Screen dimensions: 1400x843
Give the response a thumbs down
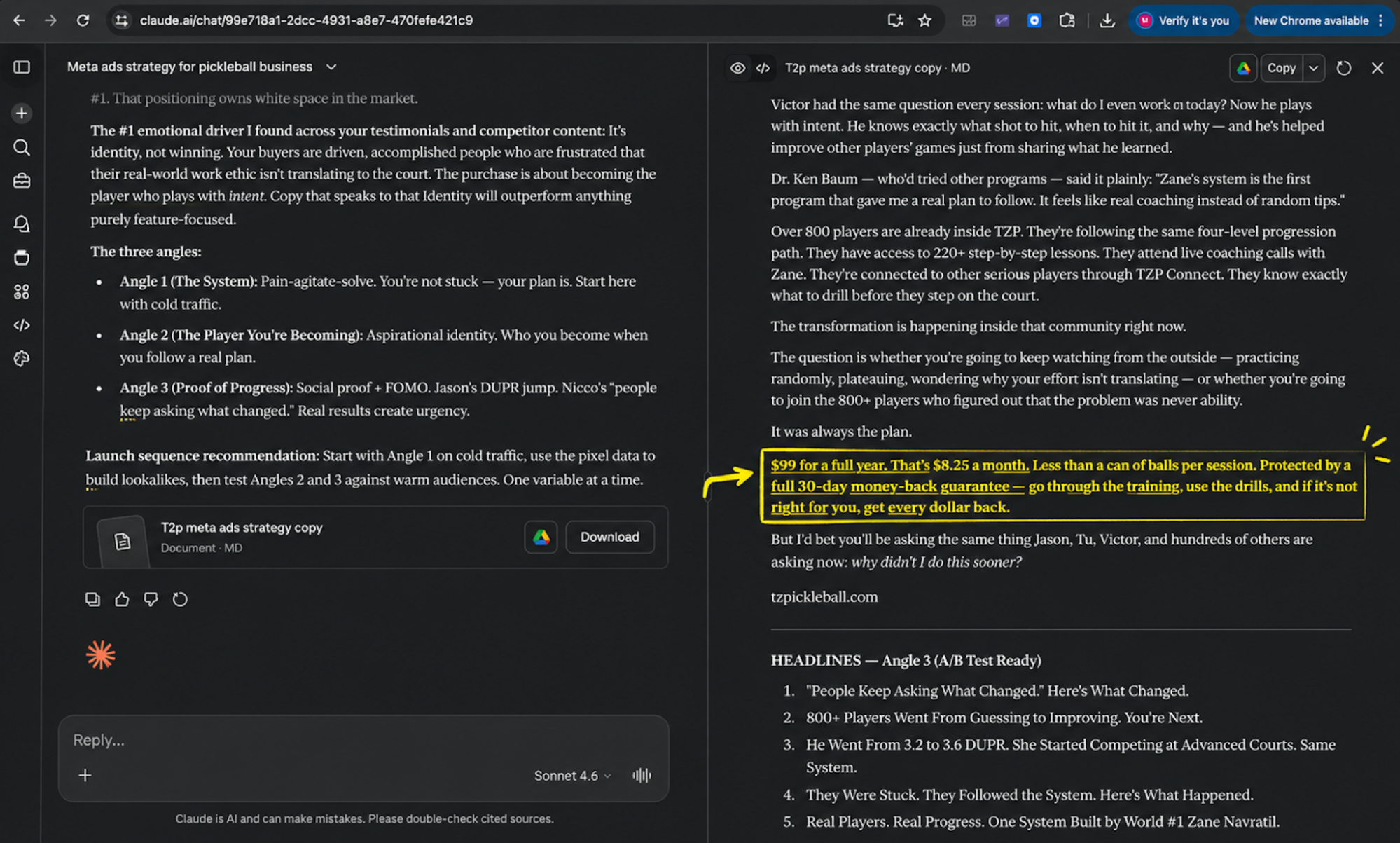[151, 599]
